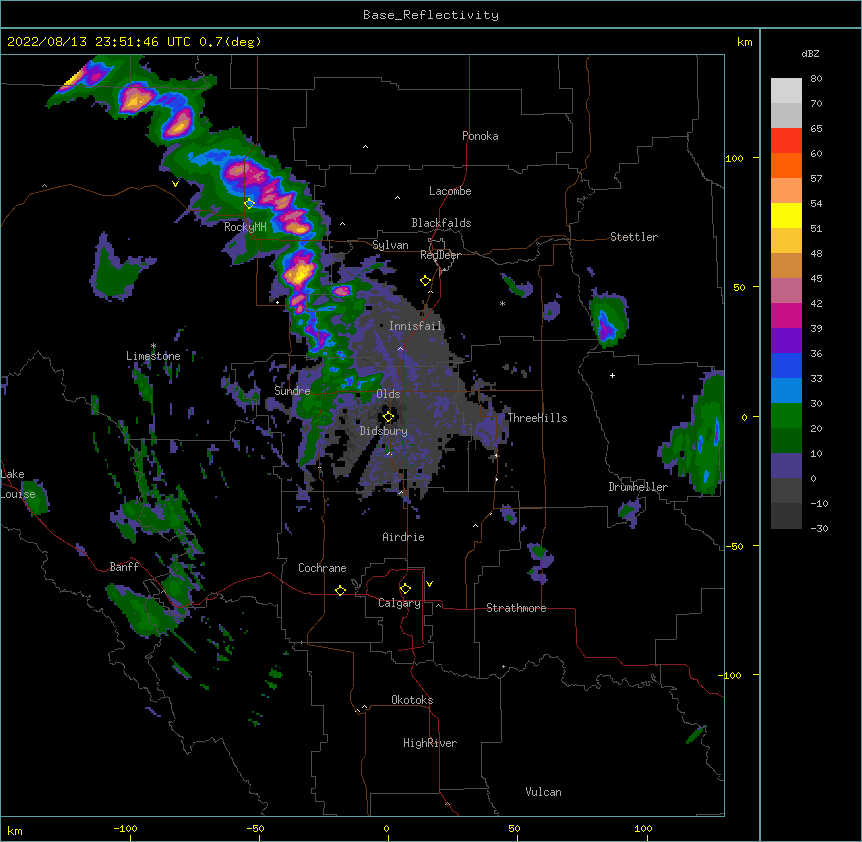Select the yellow diamond marker under Cochrane
Viewport: 862px width, 842px height.
[x=340, y=590]
